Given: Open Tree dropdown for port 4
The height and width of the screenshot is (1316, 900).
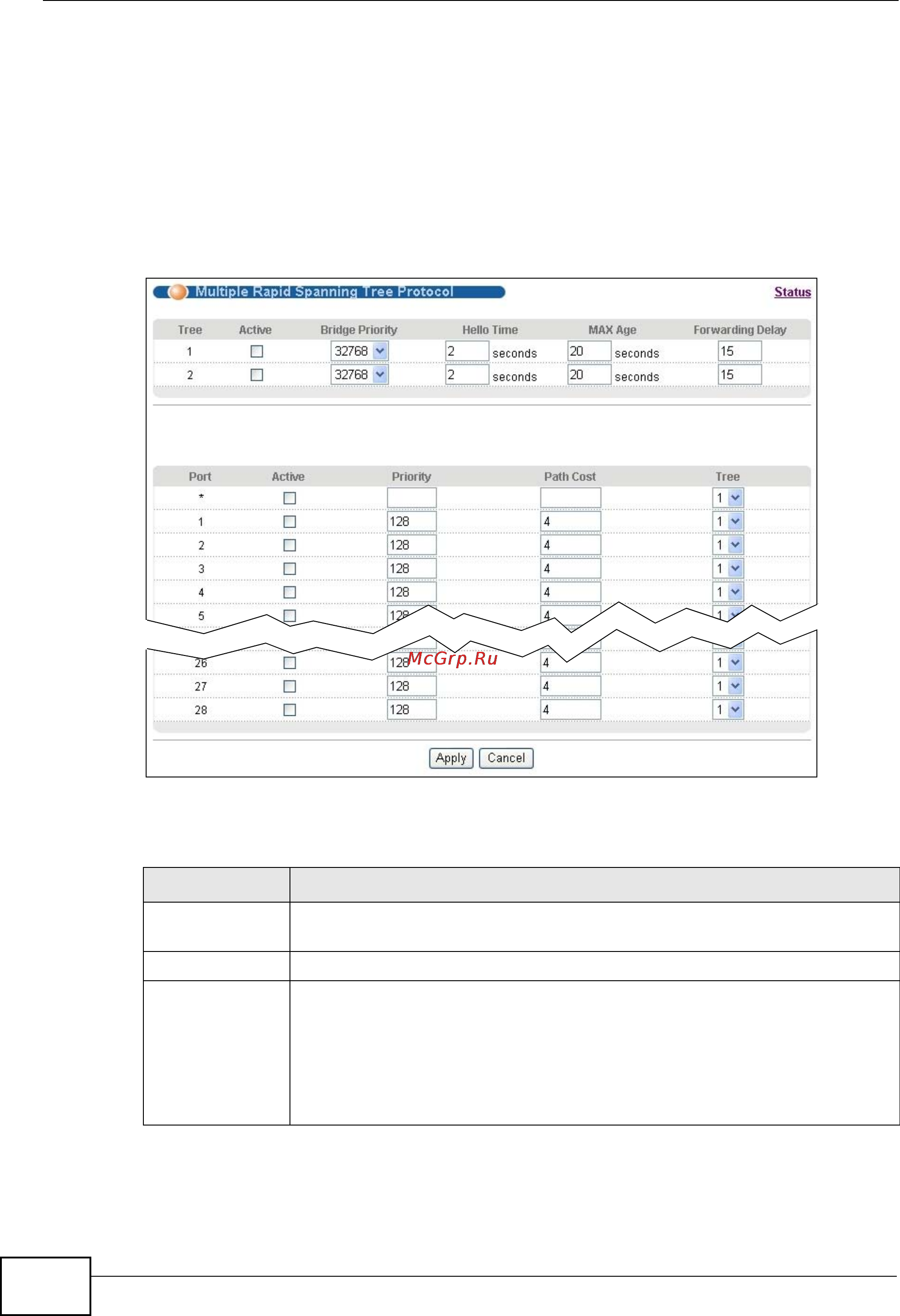Looking at the screenshot, I should (x=728, y=592).
